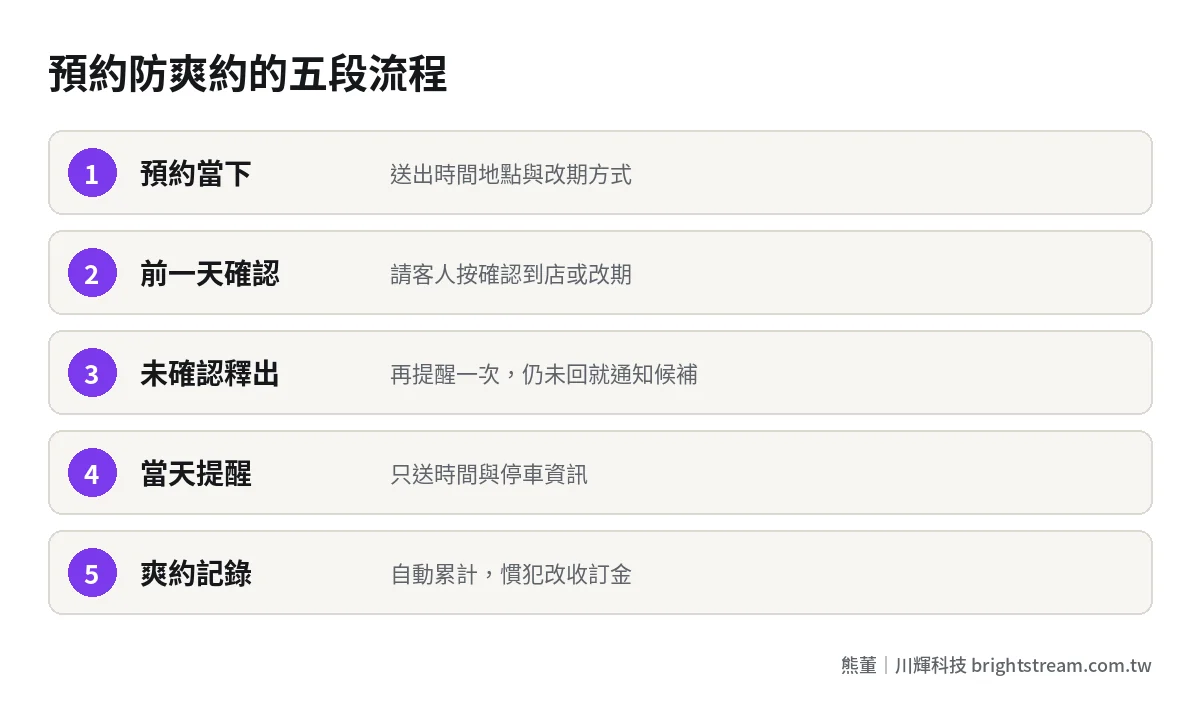Click the description 只送時間與停車資訊

(x=489, y=474)
